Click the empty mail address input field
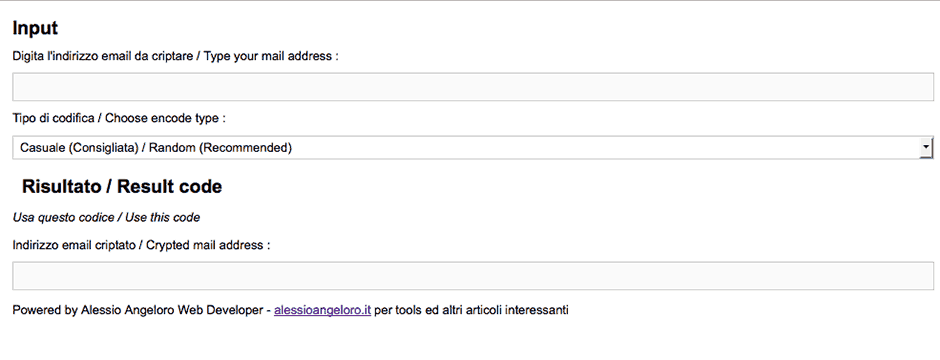 coord(473,87)
